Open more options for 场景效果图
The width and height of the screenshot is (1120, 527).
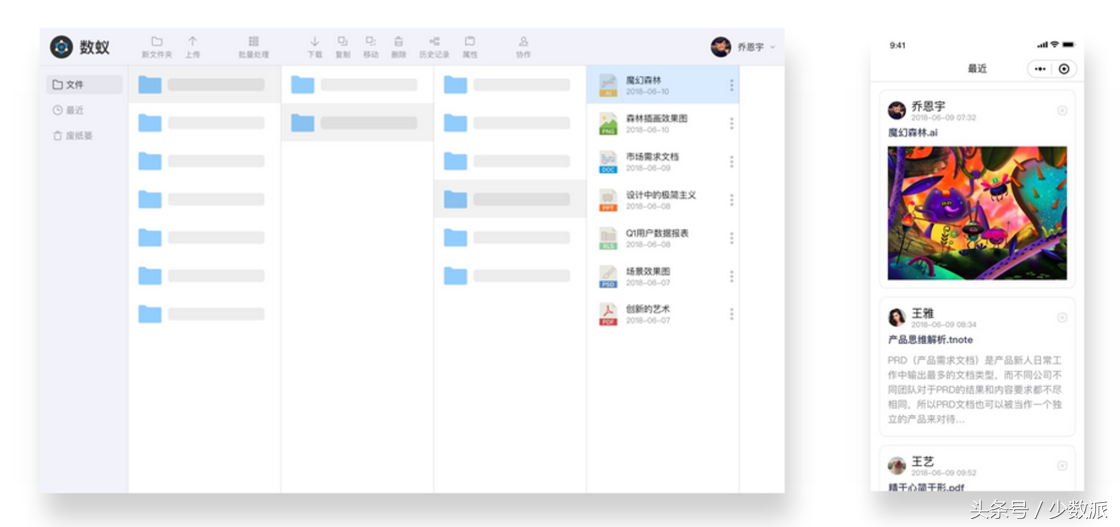point(731,276)
